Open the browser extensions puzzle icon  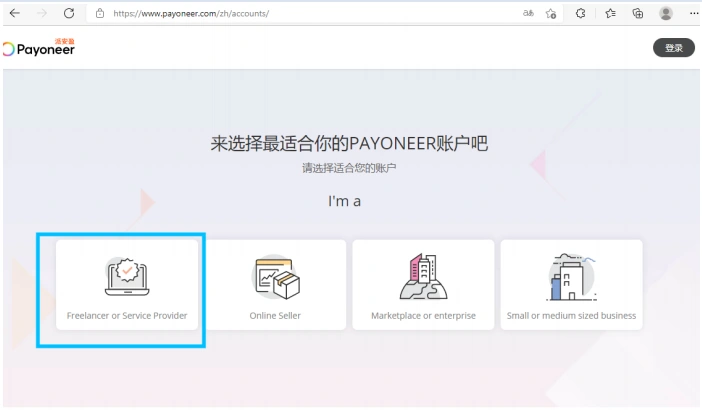581,13
